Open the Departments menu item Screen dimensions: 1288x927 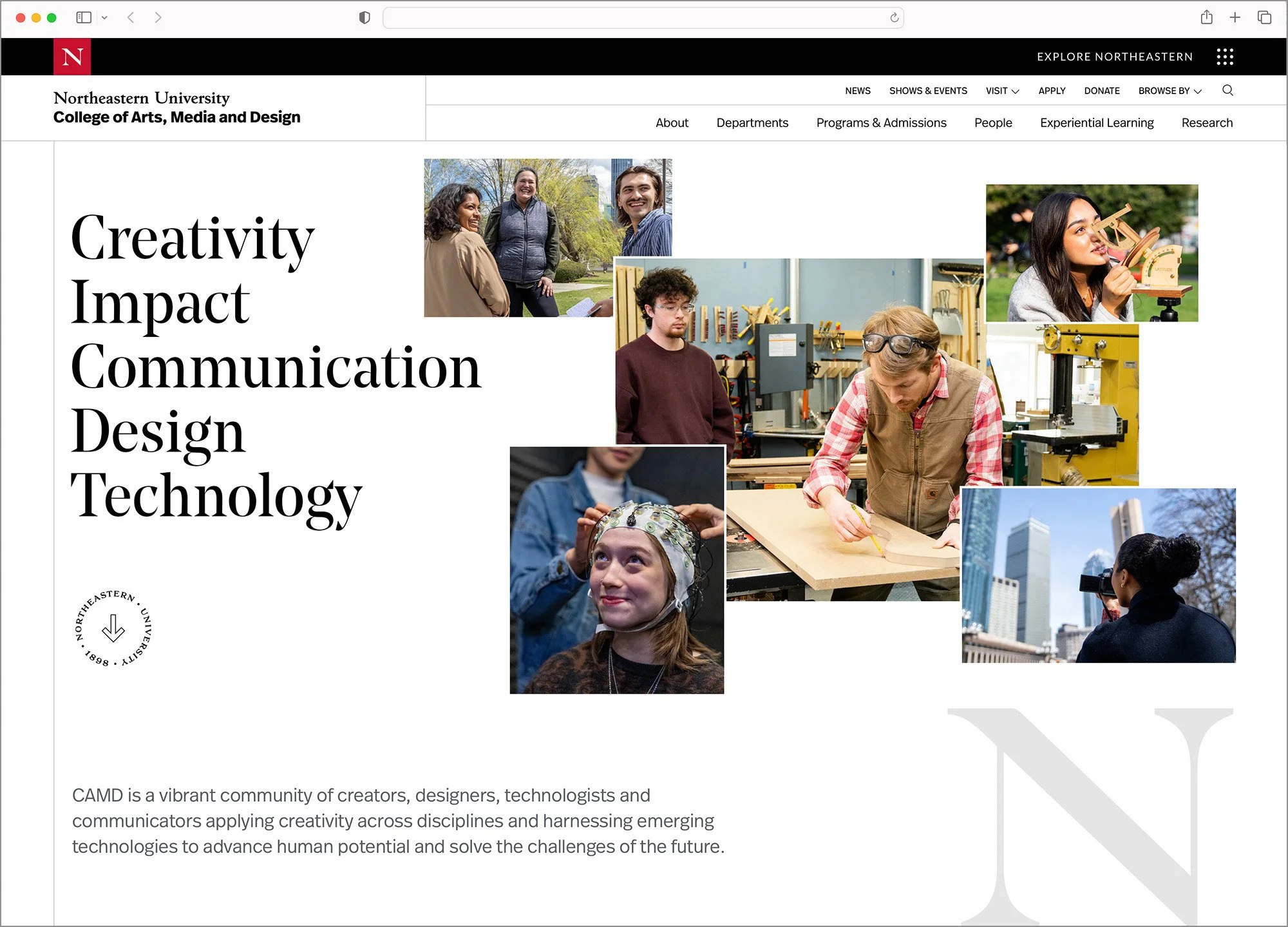(752, 122)
